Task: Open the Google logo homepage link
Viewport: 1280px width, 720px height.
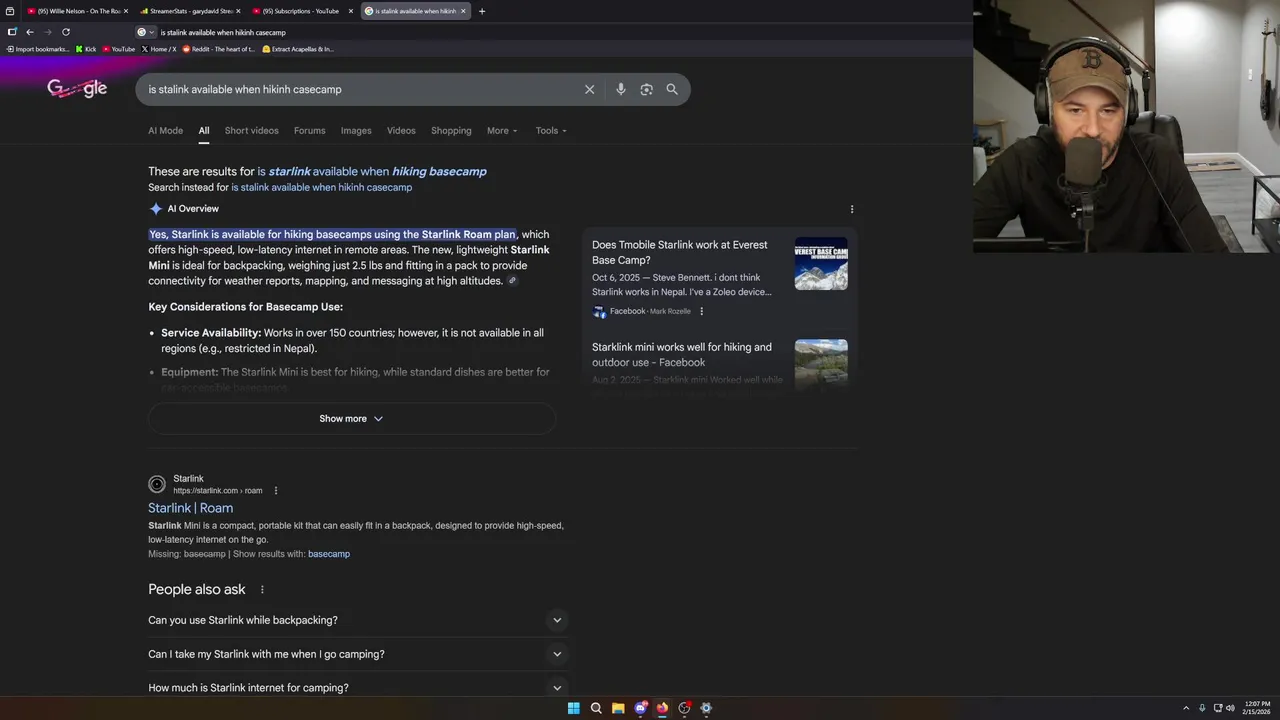Action: coord(77,88)
